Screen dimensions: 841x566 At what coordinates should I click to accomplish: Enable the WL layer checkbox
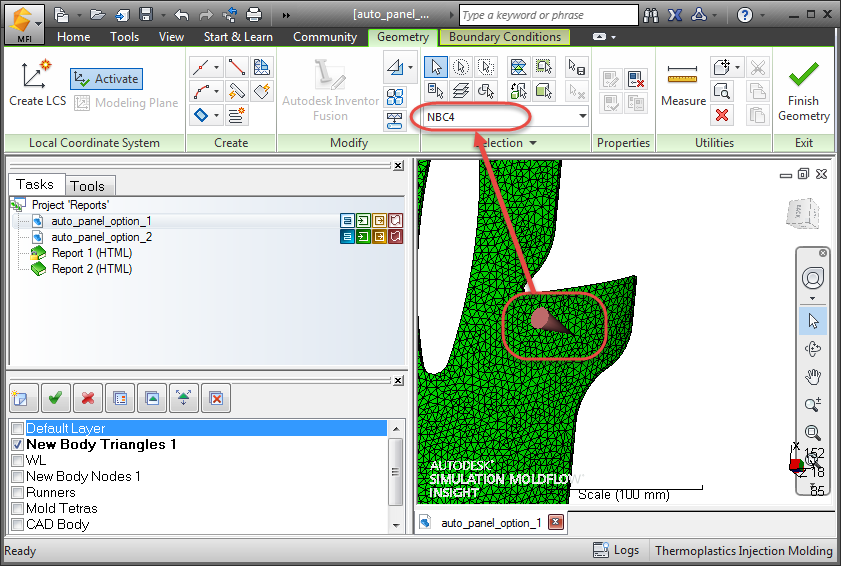point(18,460)
